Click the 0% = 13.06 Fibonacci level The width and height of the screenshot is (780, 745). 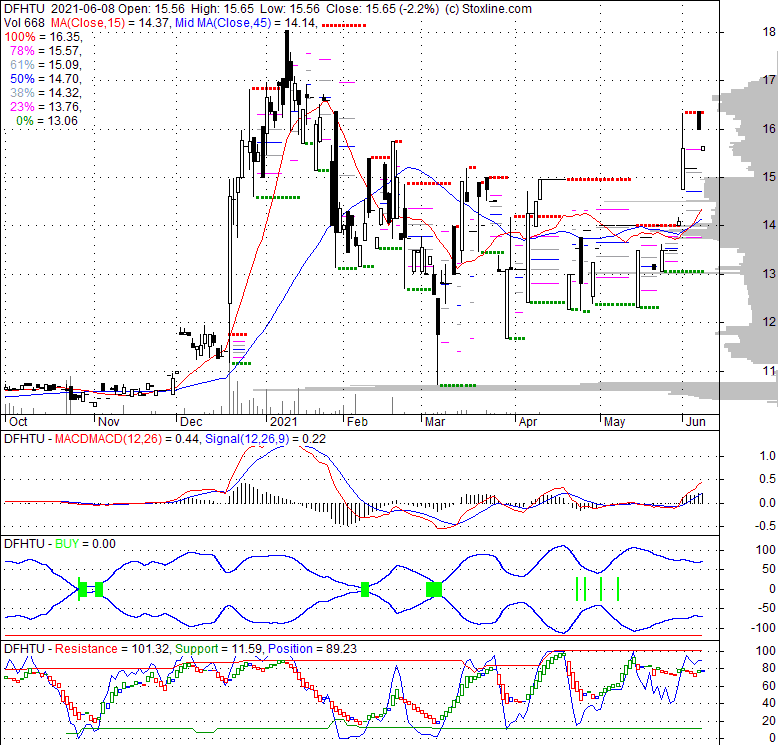(x=47, y=121)
